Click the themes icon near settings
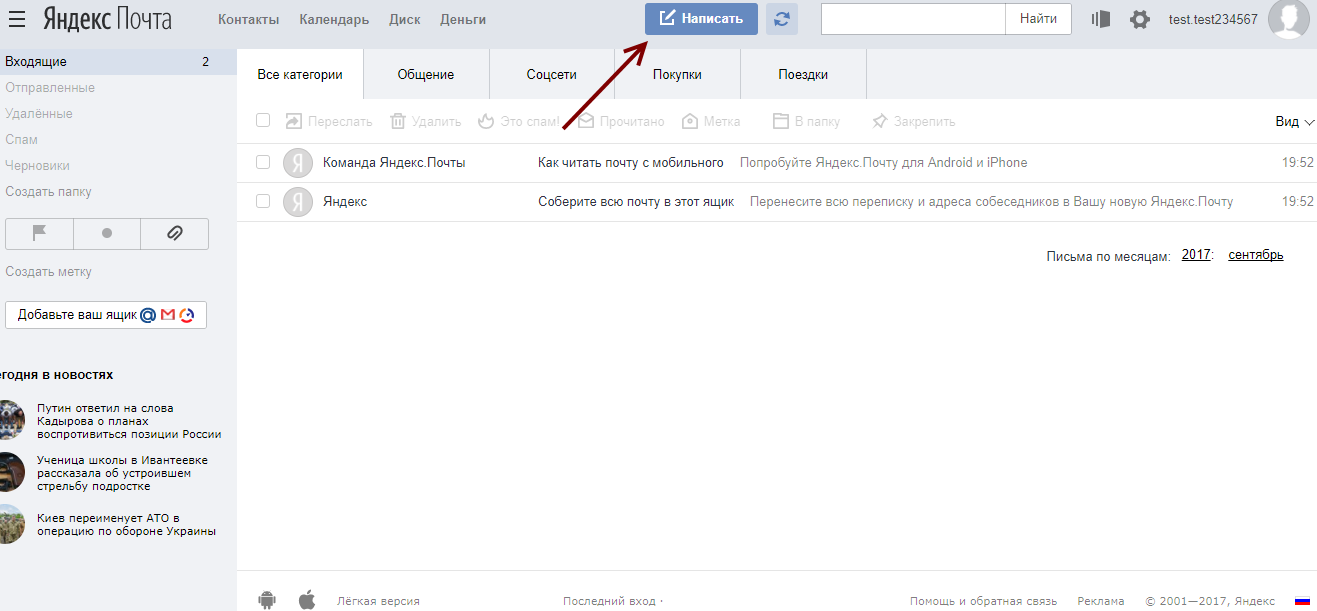The width and height of the screenshot is (1317, 611). (1101, 19)
